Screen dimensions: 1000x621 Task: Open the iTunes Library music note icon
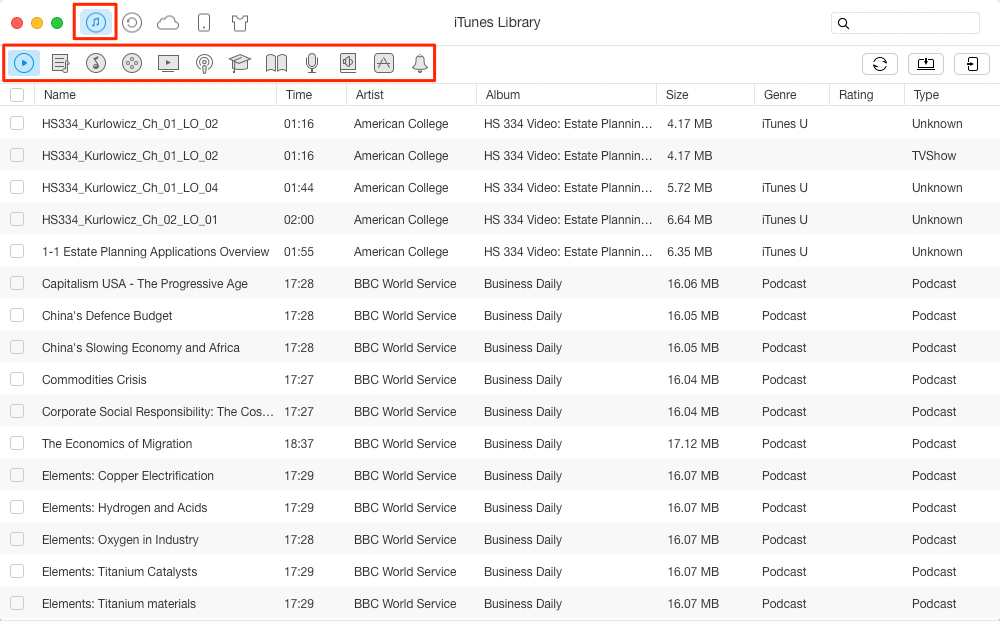click(x=96, y=23)
